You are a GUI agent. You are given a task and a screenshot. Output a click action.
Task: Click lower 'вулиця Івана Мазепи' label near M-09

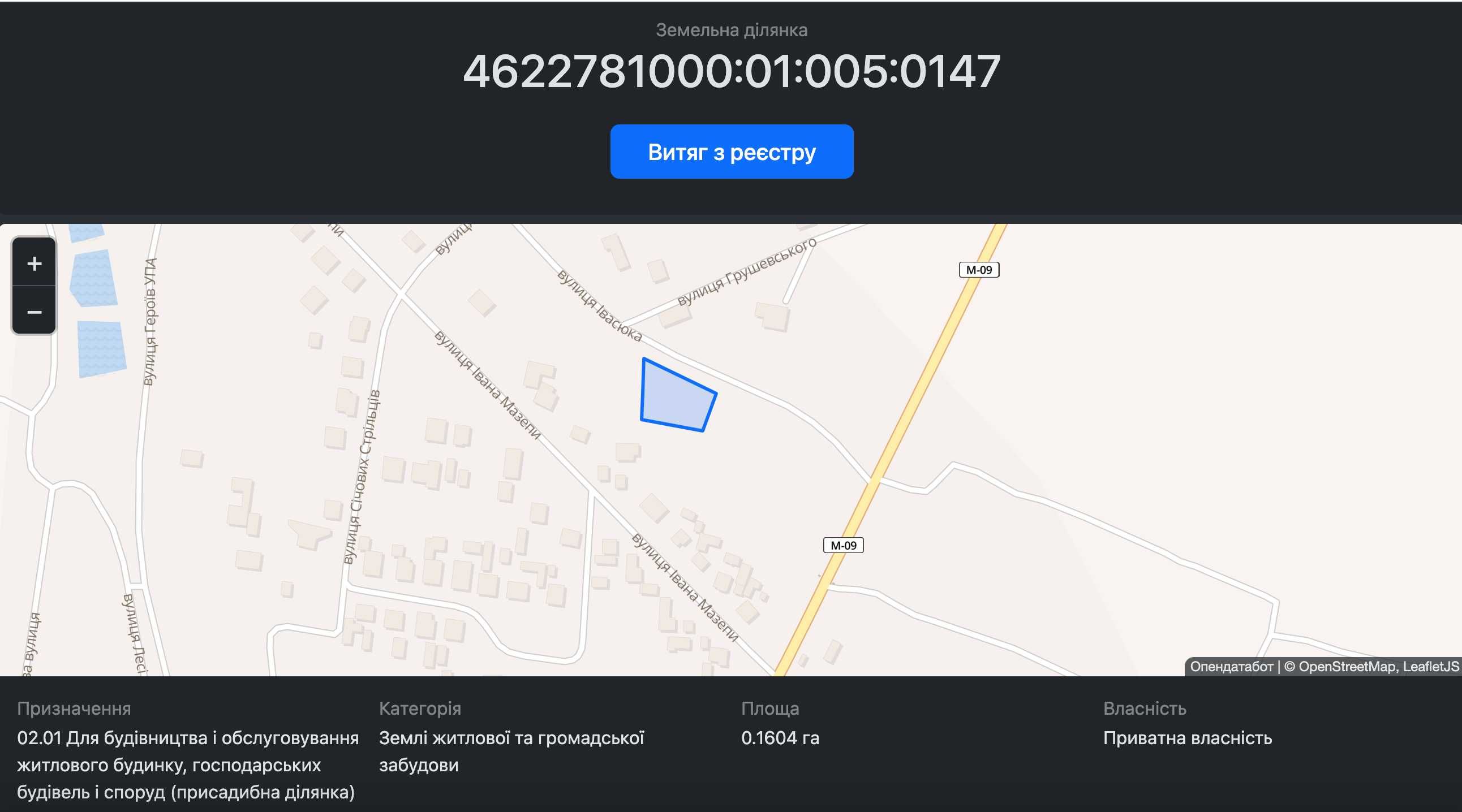686,588
